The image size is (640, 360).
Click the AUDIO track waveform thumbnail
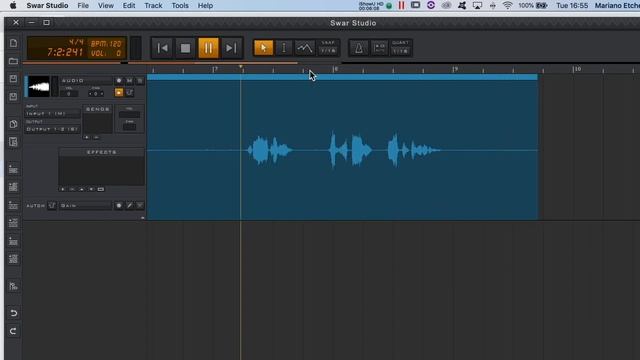(x=39, y=87)
